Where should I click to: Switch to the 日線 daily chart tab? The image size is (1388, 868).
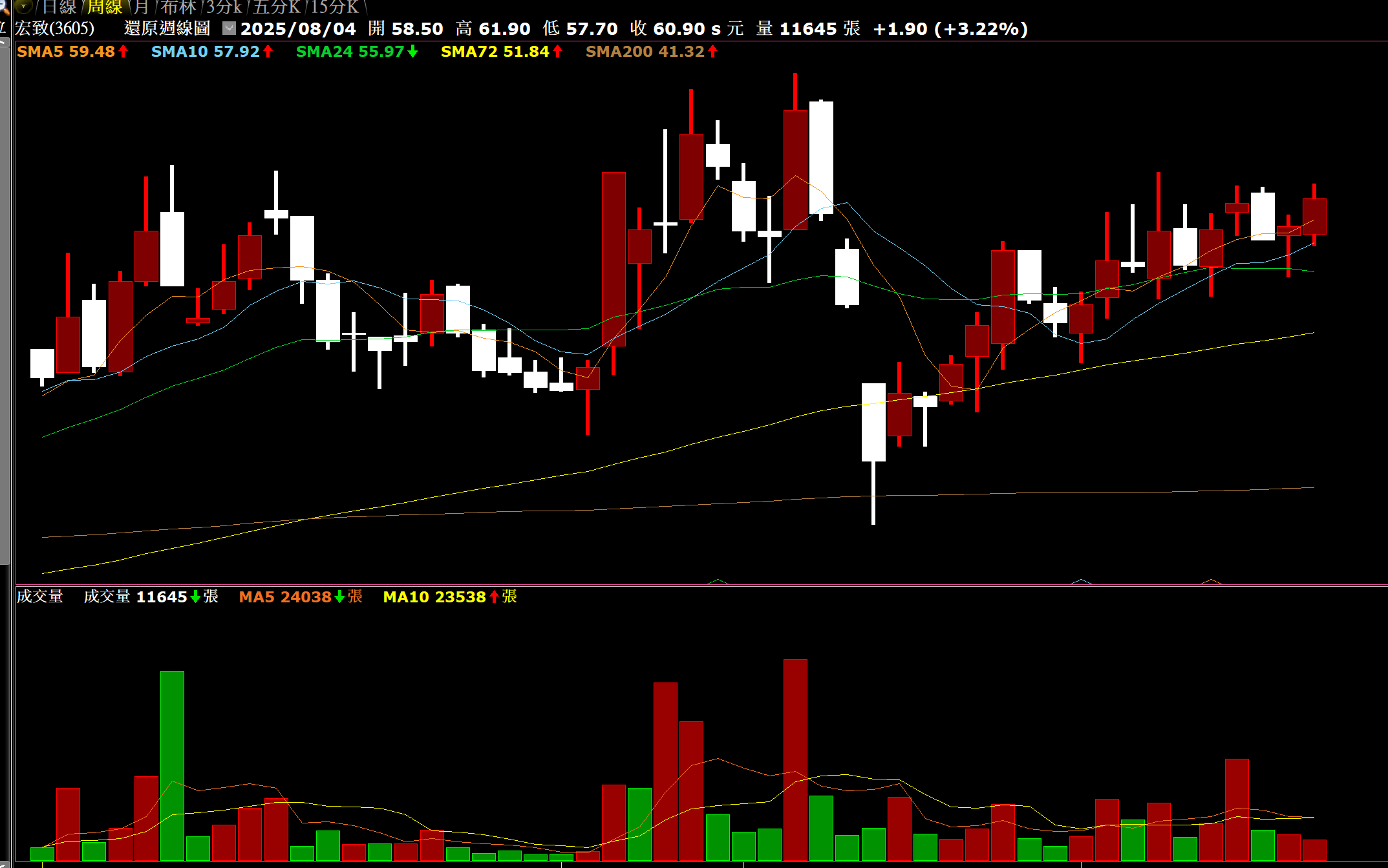click(59, 7)
